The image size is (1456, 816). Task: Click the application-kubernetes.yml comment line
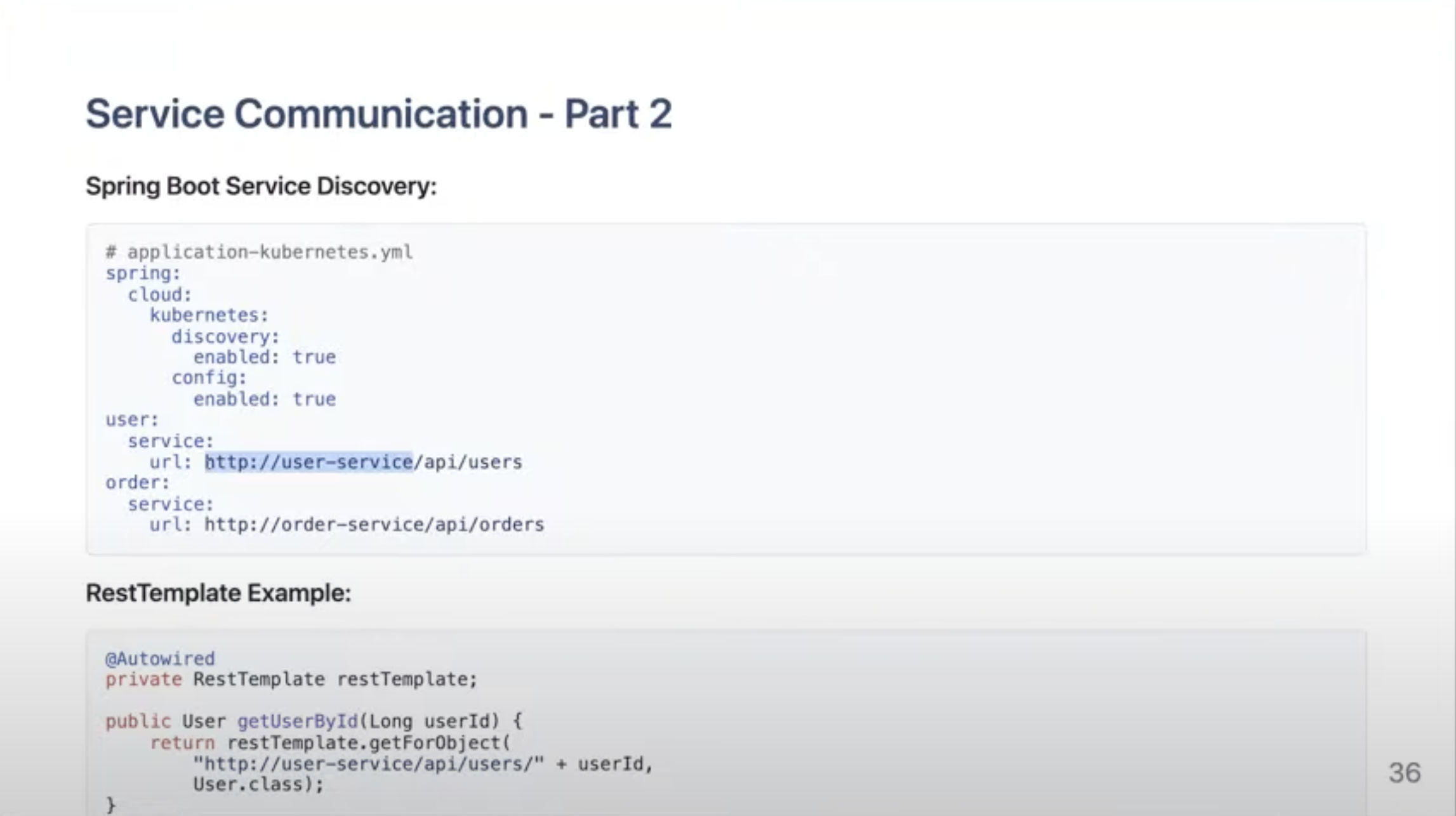click(259, 253)
